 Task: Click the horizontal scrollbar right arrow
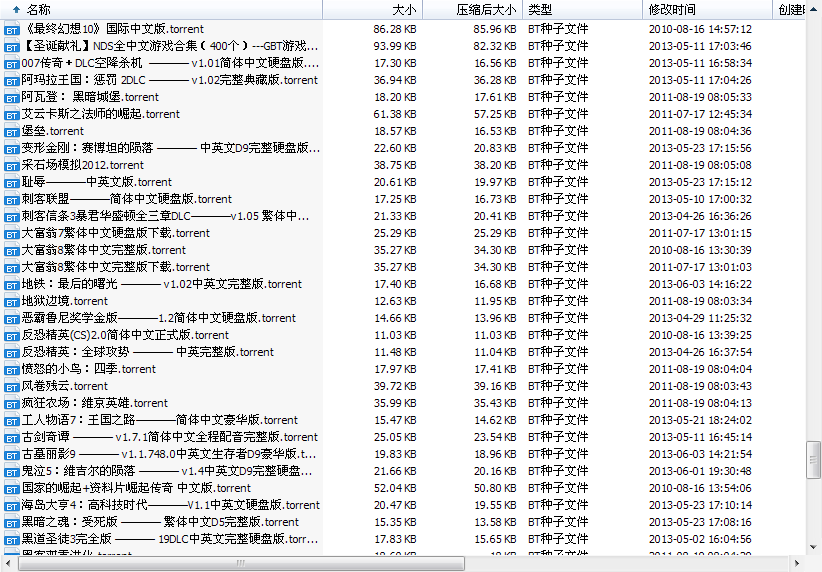(797, 564)
